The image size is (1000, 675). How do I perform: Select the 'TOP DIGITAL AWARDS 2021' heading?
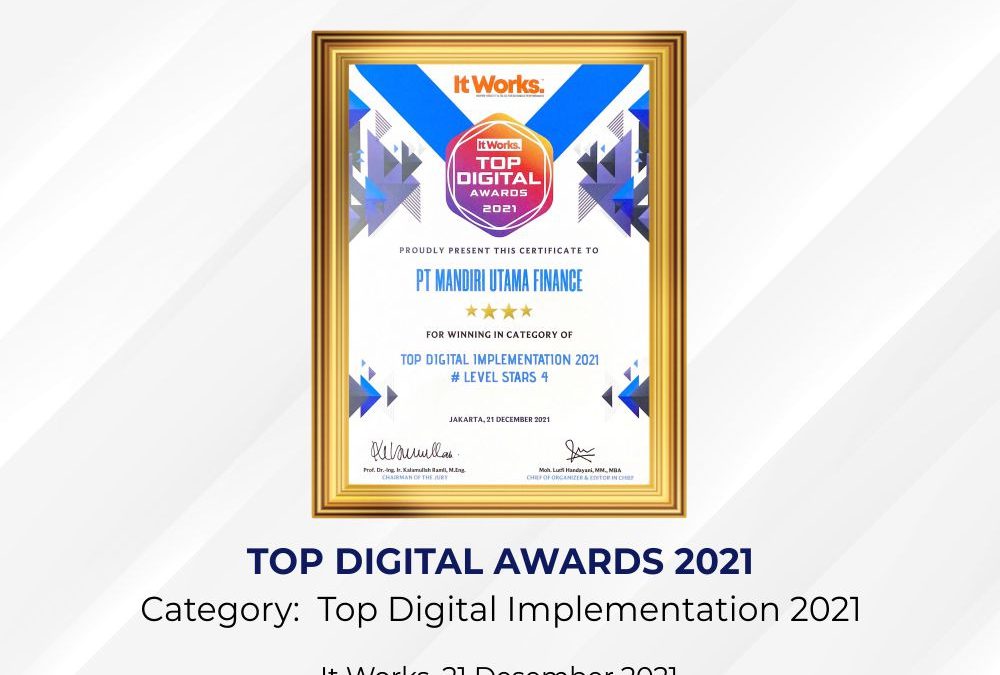pyautogui.click(x=500, y=561)
